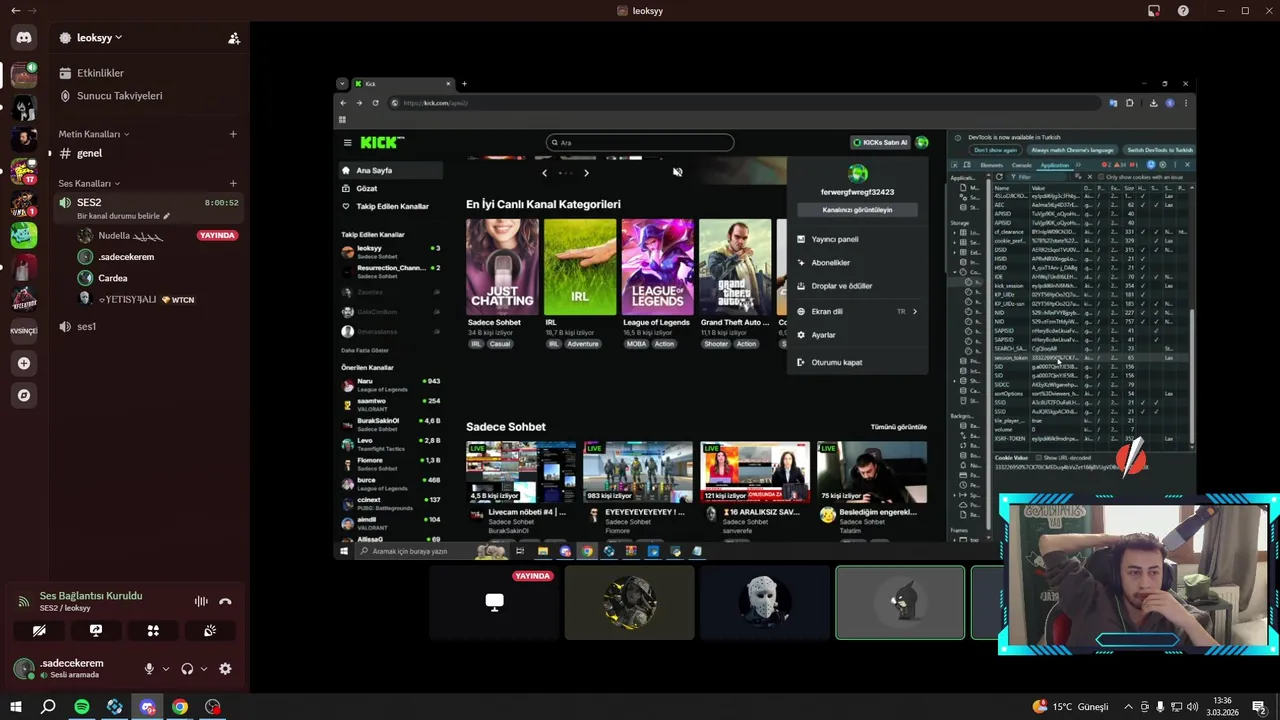Create channel plus icon next to Metin Kanalları
The width and height of the screenshot is (1280, 720).
tap(233, 134)
